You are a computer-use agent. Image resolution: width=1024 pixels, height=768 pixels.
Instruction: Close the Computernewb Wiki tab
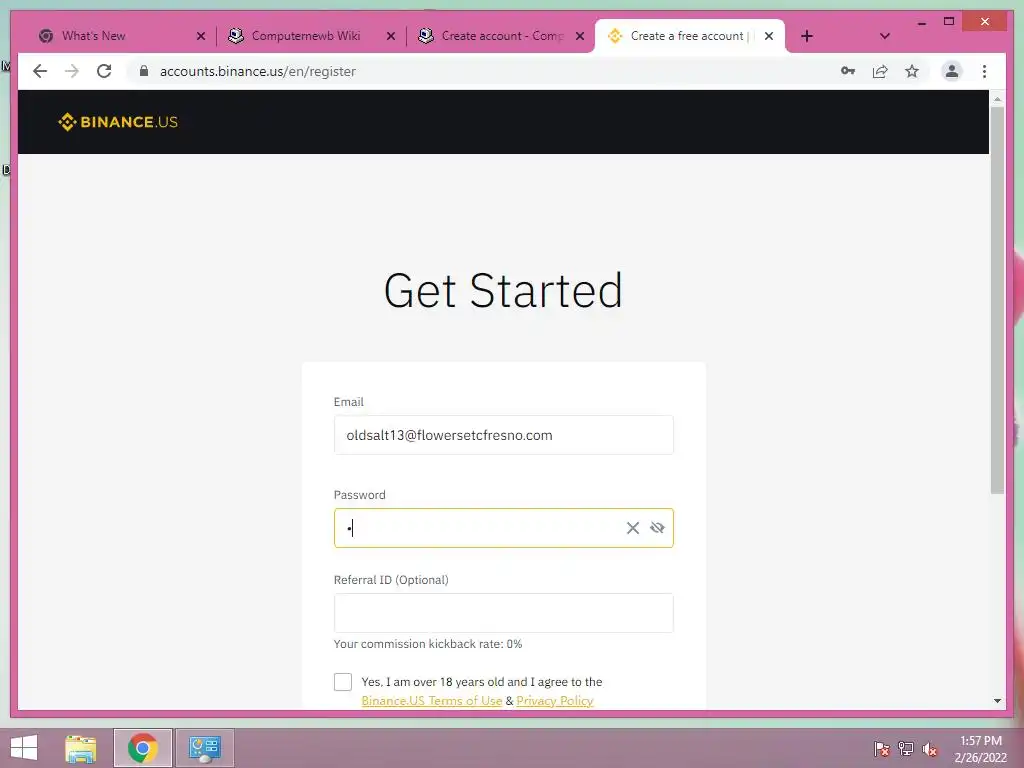(391, 36)
